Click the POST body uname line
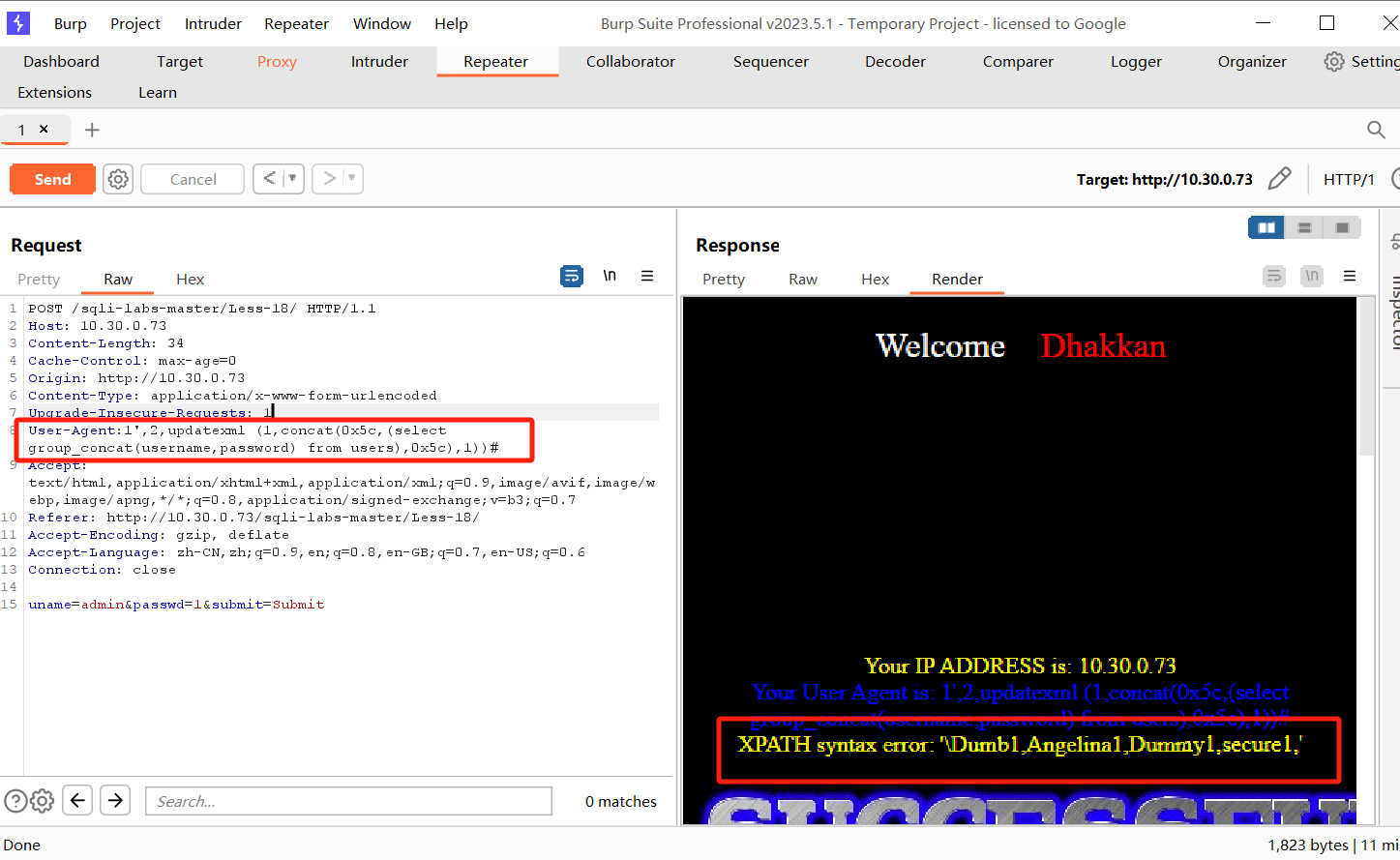1400x860 pixels. [x=176, y=605]
